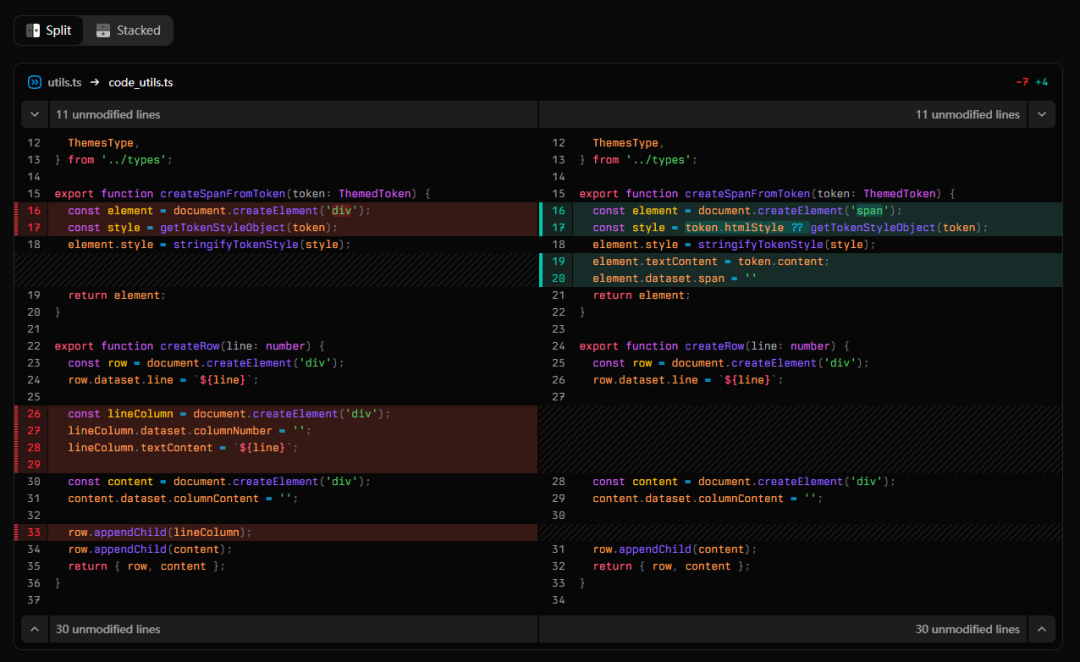This screenshot has width=1080, height=662.
Task: Expand bottom 30 unmodified lines, left chevron
Action: coord(34,629)
